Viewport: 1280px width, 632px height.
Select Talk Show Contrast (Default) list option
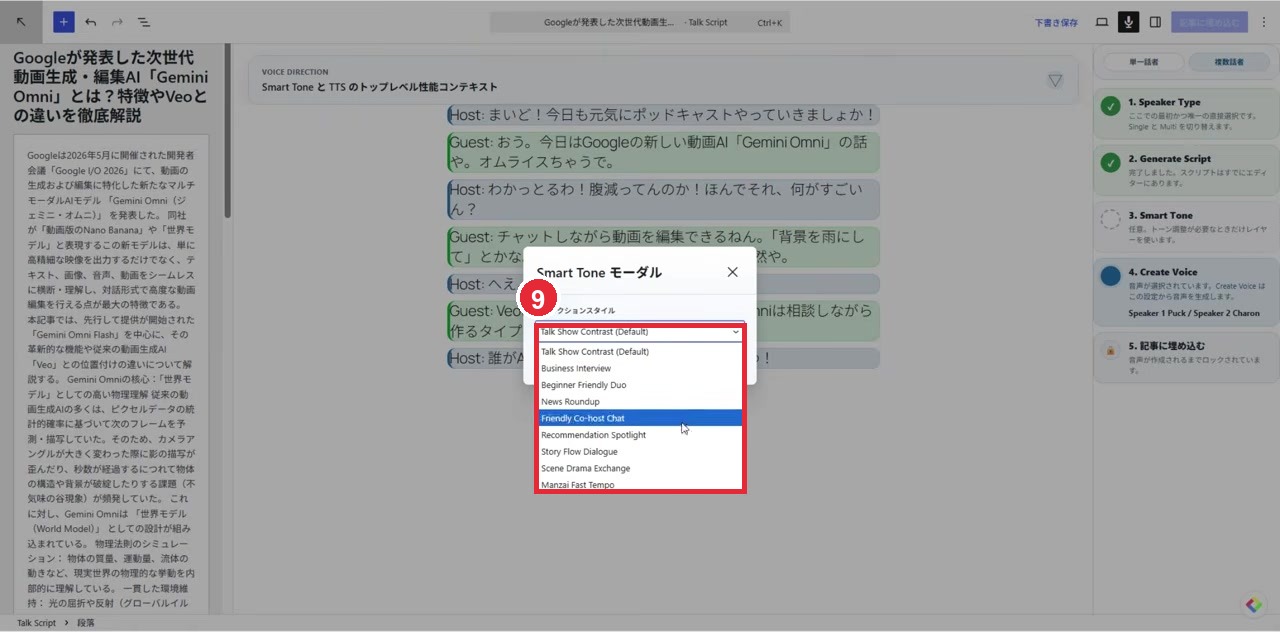coord(640,351)
